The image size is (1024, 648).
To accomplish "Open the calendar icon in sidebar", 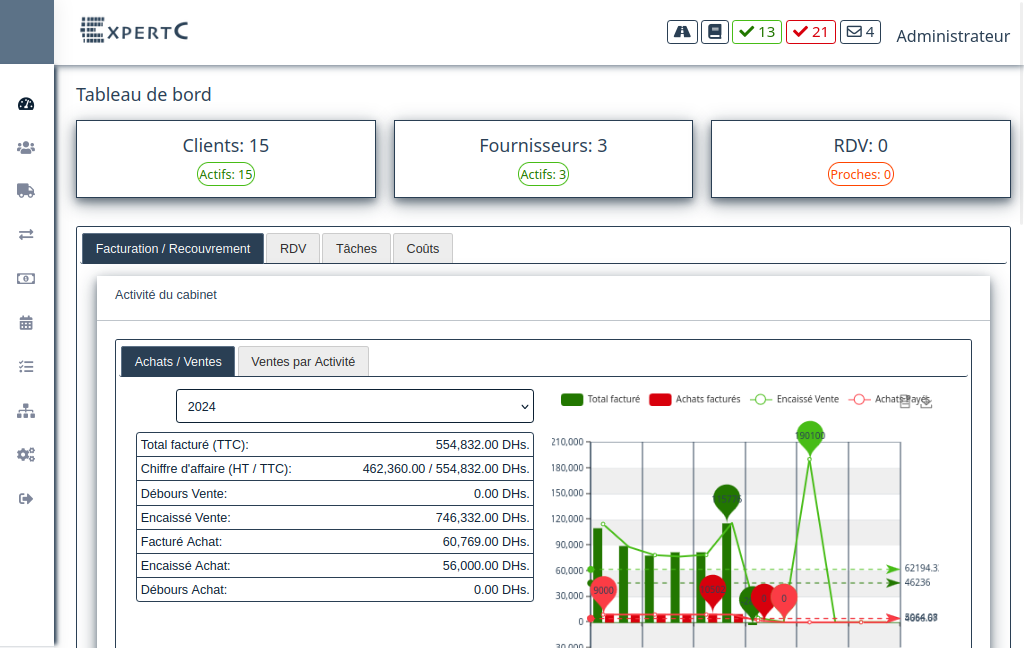I will (26, 323).
